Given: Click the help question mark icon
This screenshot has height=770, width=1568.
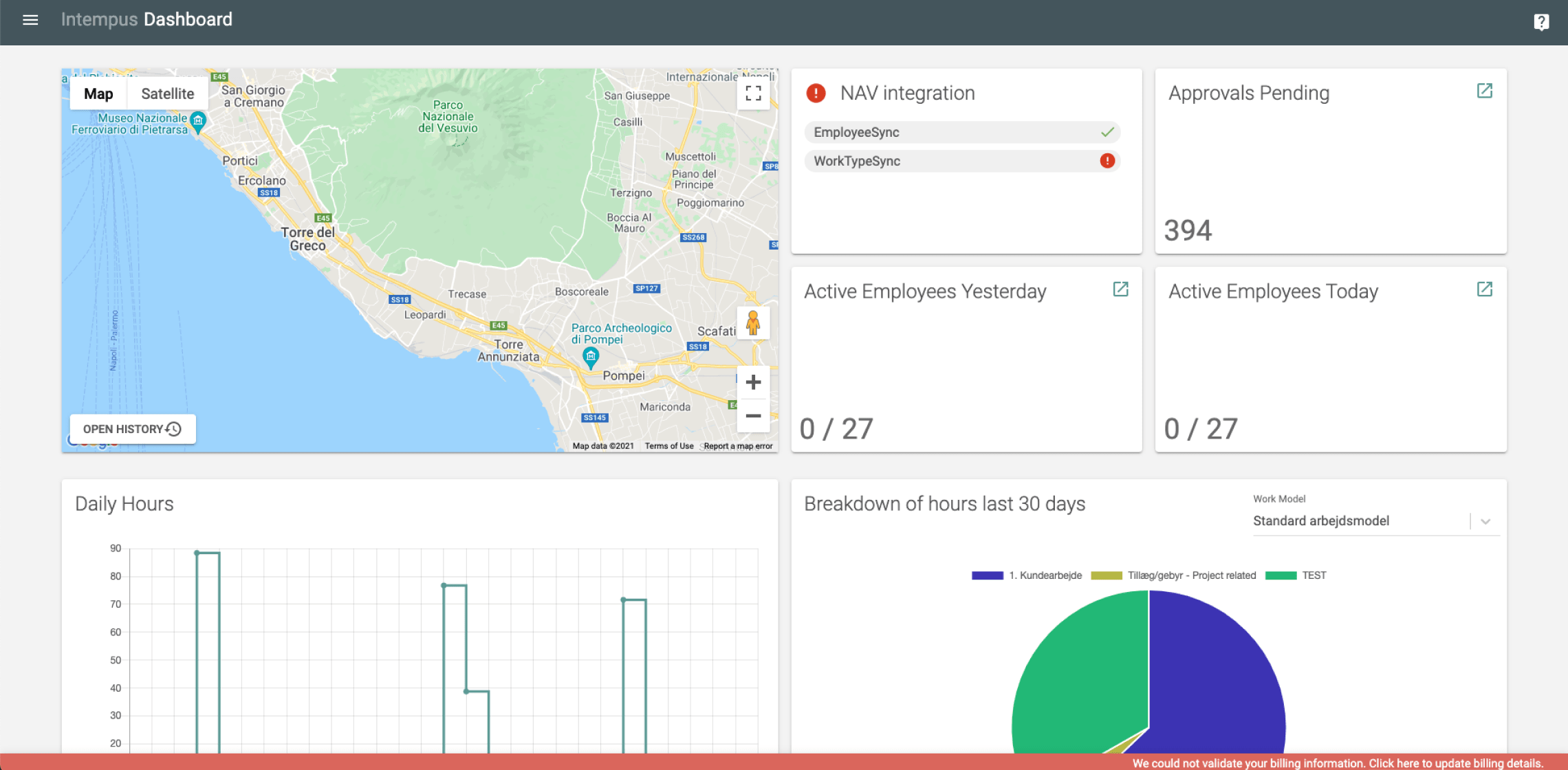Looking at the screenshot, I should pyautogui.click(x=1541, y=22).
